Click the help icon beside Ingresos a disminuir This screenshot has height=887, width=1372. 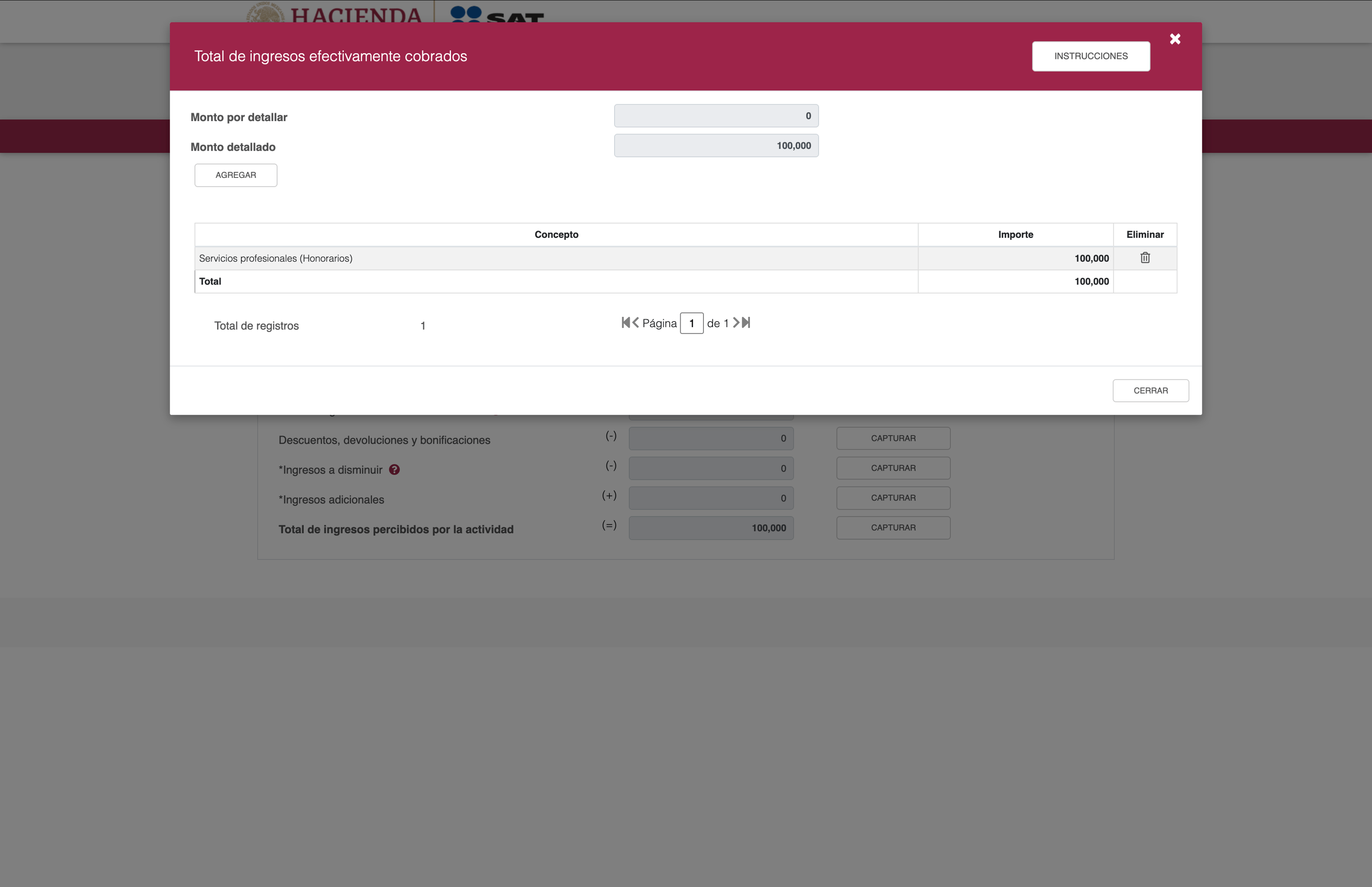coord(394,470)
